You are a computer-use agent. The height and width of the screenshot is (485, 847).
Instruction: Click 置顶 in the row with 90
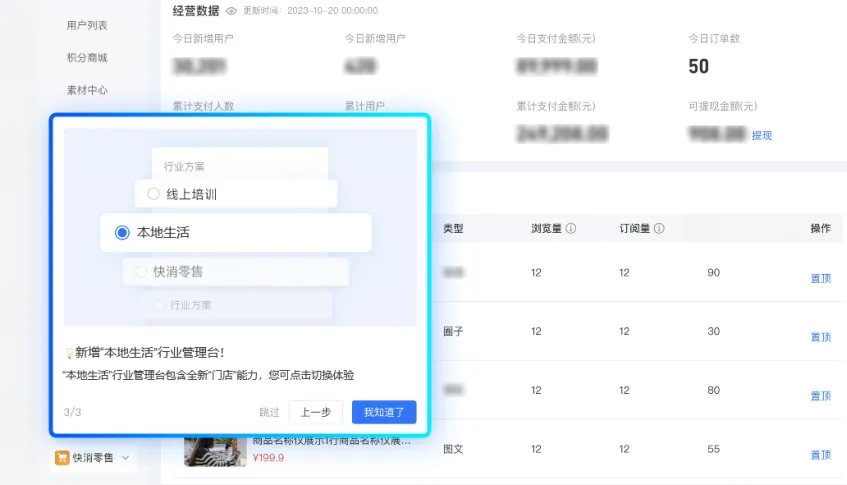pos(821,279)
